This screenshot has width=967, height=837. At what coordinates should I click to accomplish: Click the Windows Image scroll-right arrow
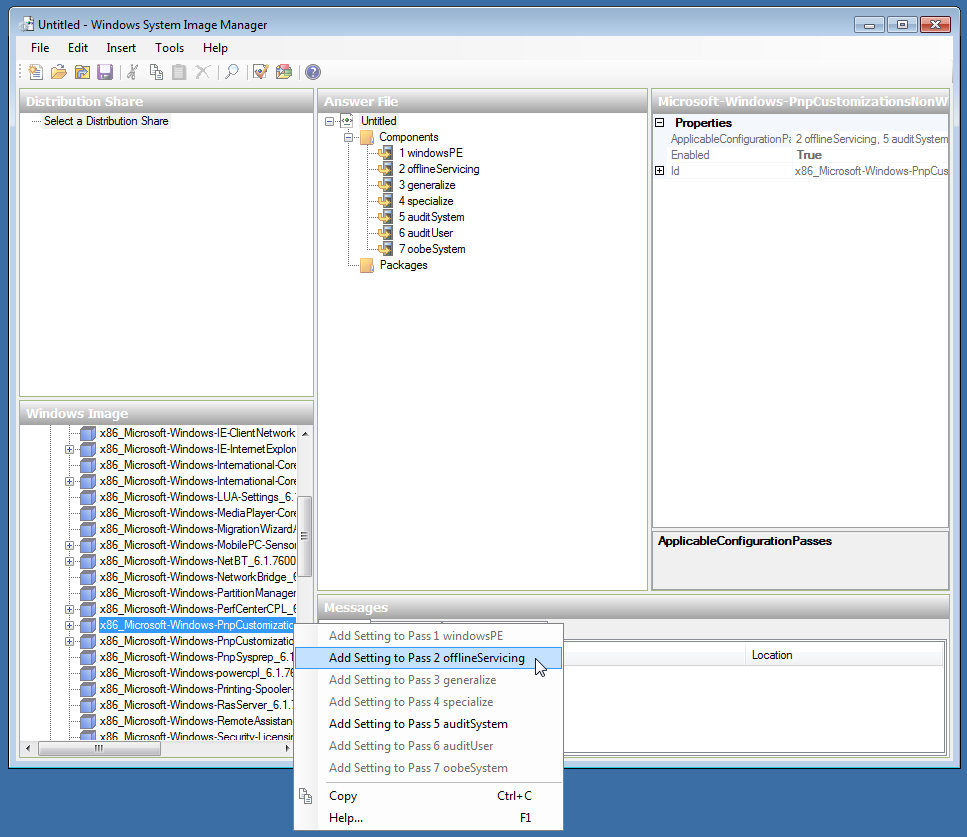click(x=287, y=749)
